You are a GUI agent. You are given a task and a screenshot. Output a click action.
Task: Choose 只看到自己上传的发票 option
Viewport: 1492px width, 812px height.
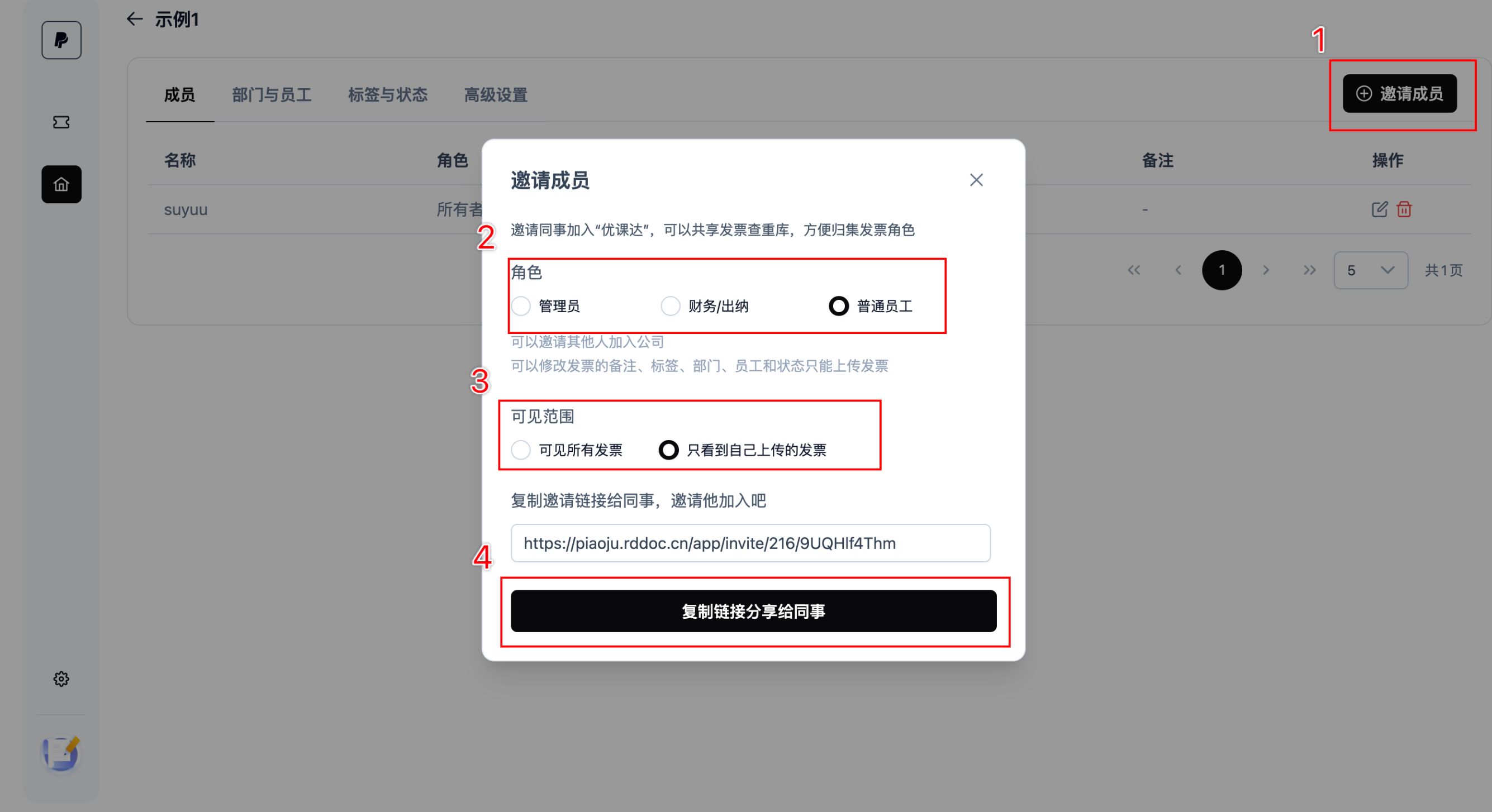(668, 450)
